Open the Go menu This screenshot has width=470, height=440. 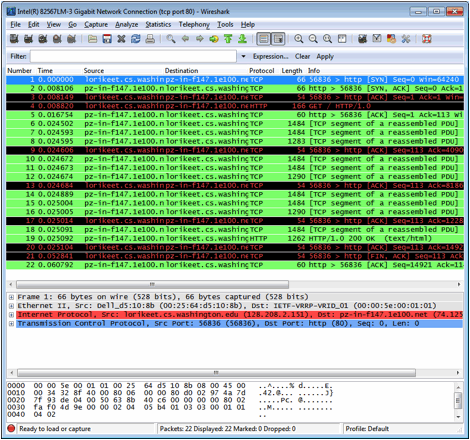coord(72,24)
